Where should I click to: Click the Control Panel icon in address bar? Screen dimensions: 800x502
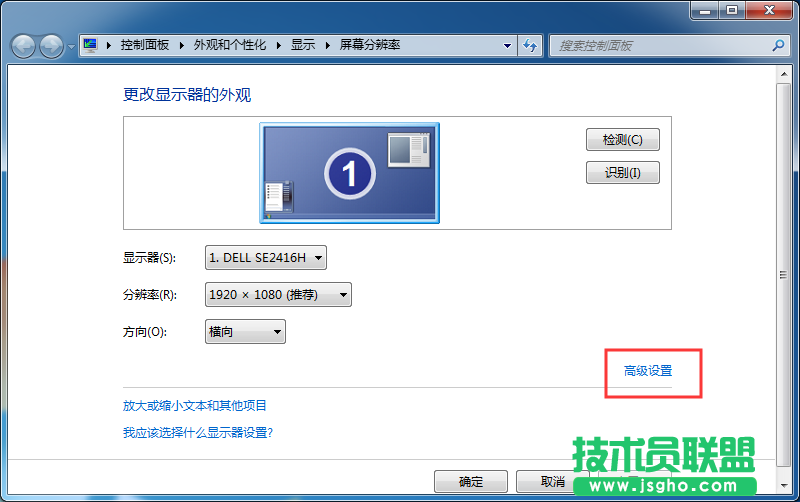point(90,45)
